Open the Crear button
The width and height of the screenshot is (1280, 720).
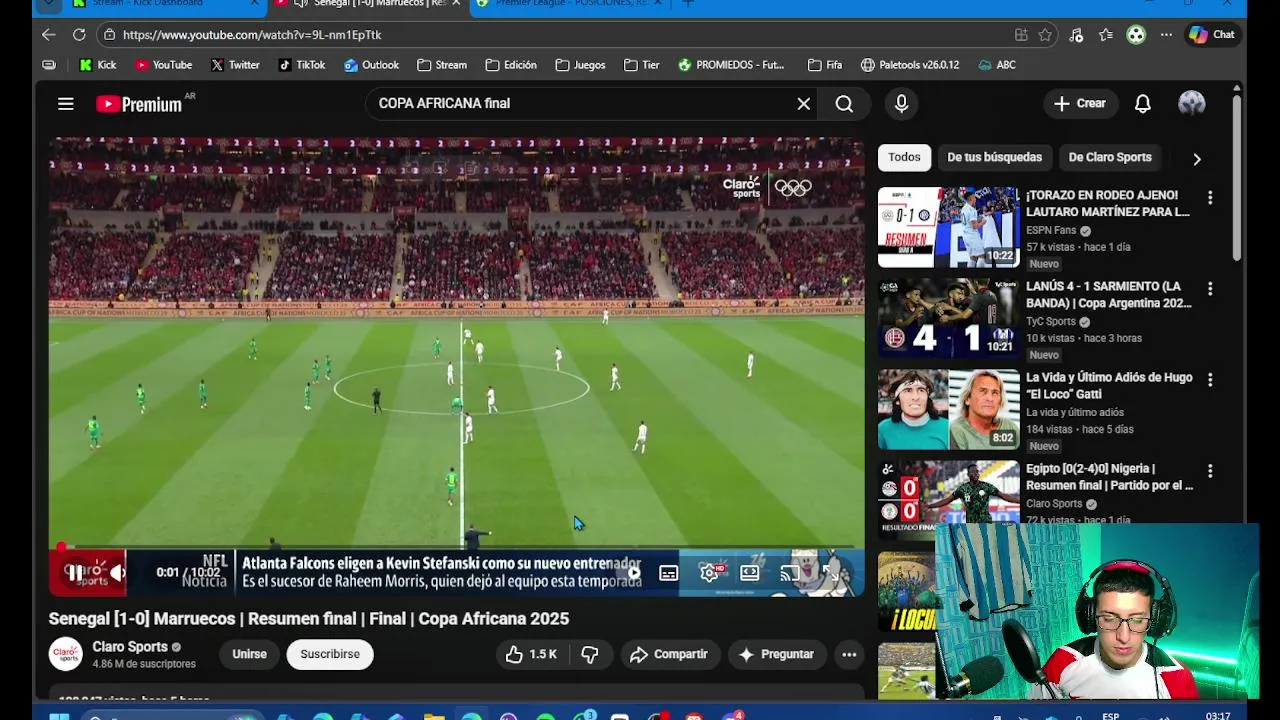(1080, 103)
